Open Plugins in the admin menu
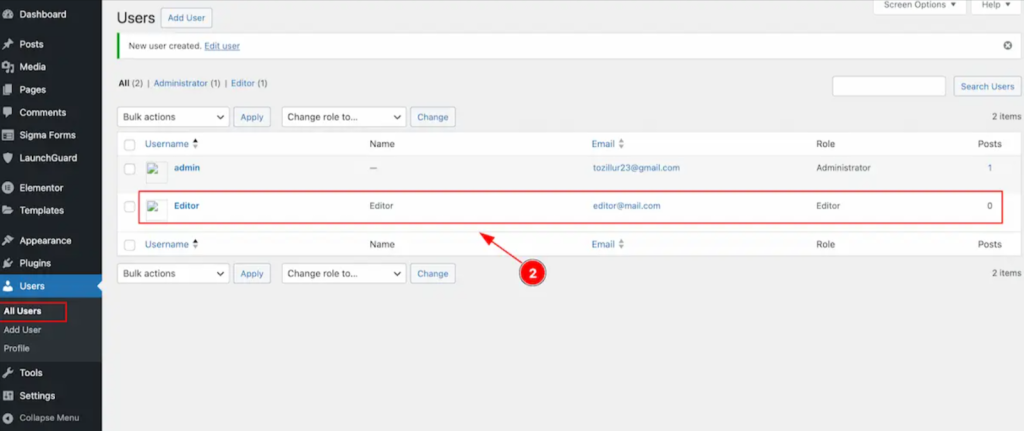Screen dimensions: 1024x431 [35, 263]
